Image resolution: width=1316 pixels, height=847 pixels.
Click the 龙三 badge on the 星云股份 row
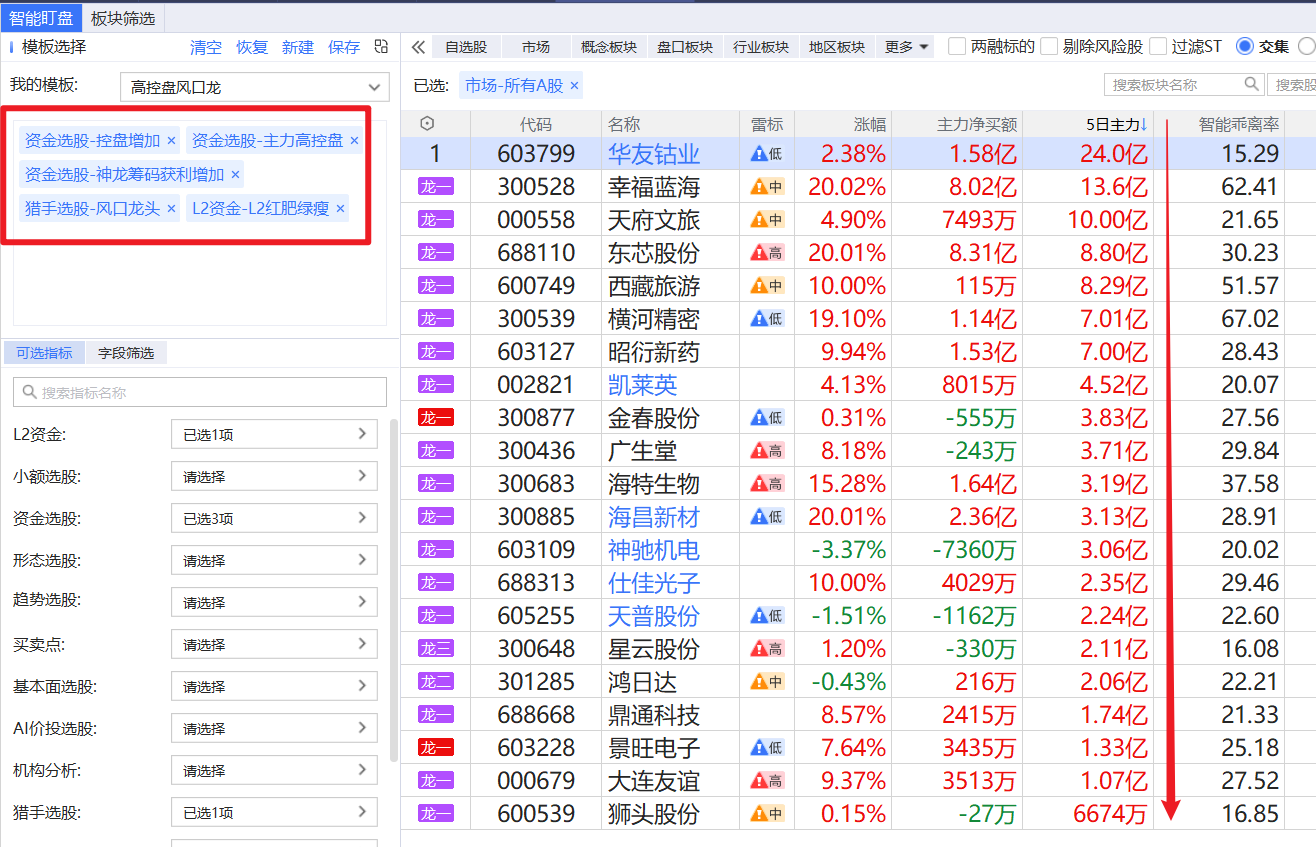pyautogui.click(x=436, y=649)
